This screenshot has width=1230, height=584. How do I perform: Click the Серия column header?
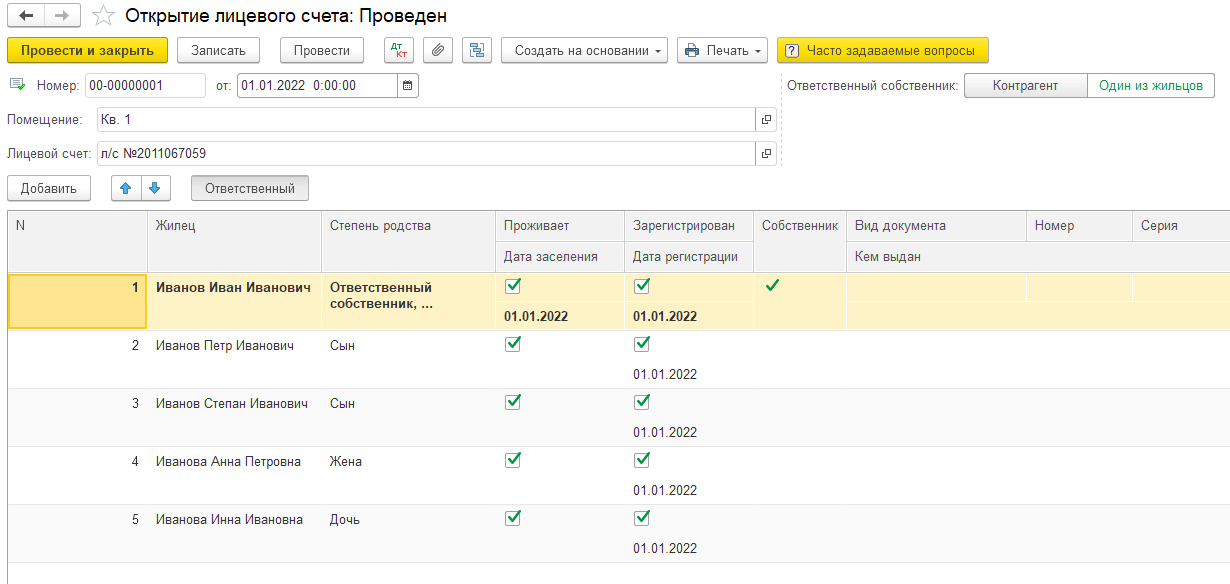pyautogui.click(x=1181, y=226)
